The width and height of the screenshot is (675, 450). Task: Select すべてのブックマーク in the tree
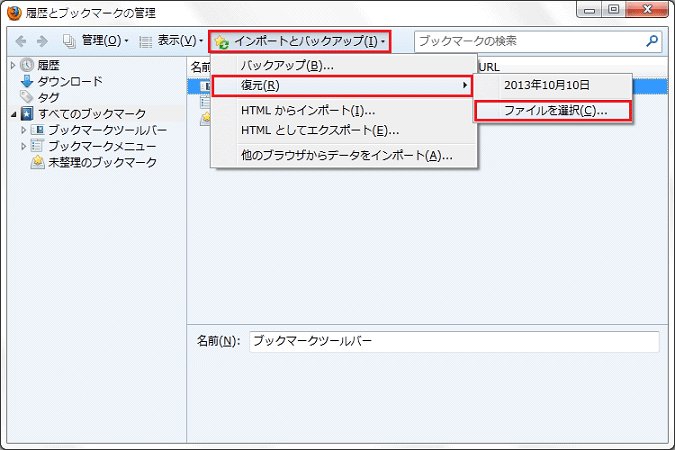pyautogui.click(x=92, y=114)
